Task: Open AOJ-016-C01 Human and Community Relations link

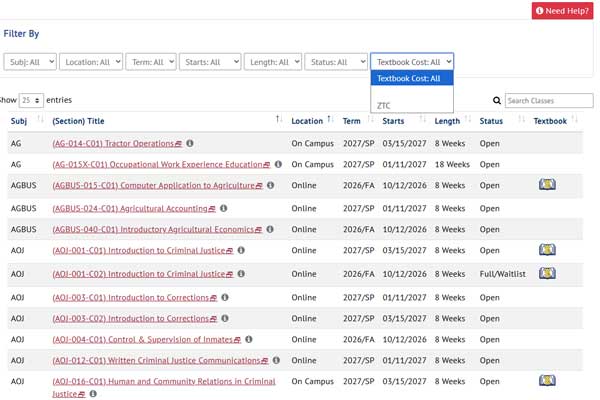Action: tap(164, 387)
